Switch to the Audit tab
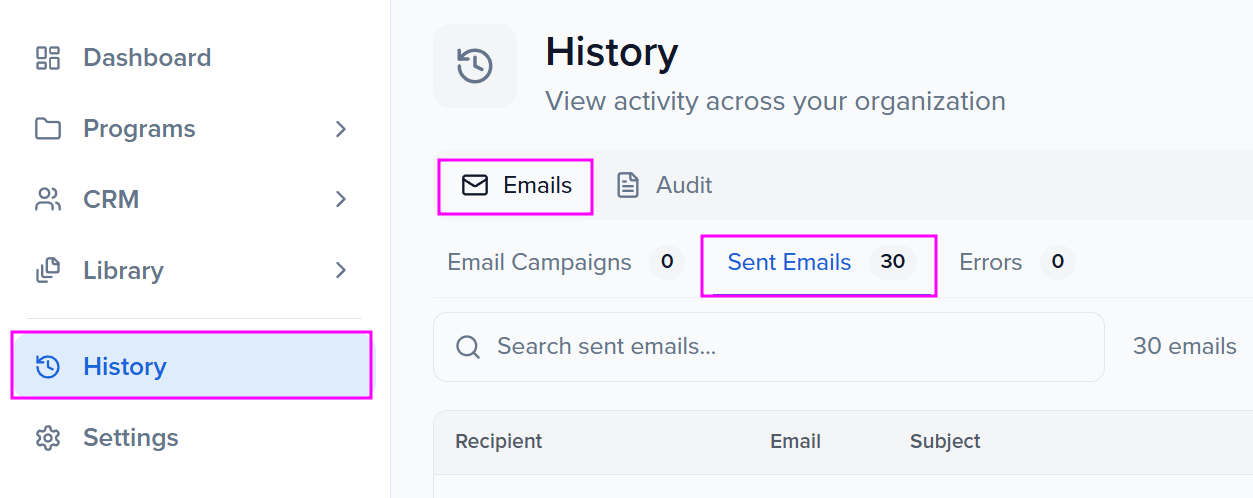The image size is (1253, 498). click(665, 185)
